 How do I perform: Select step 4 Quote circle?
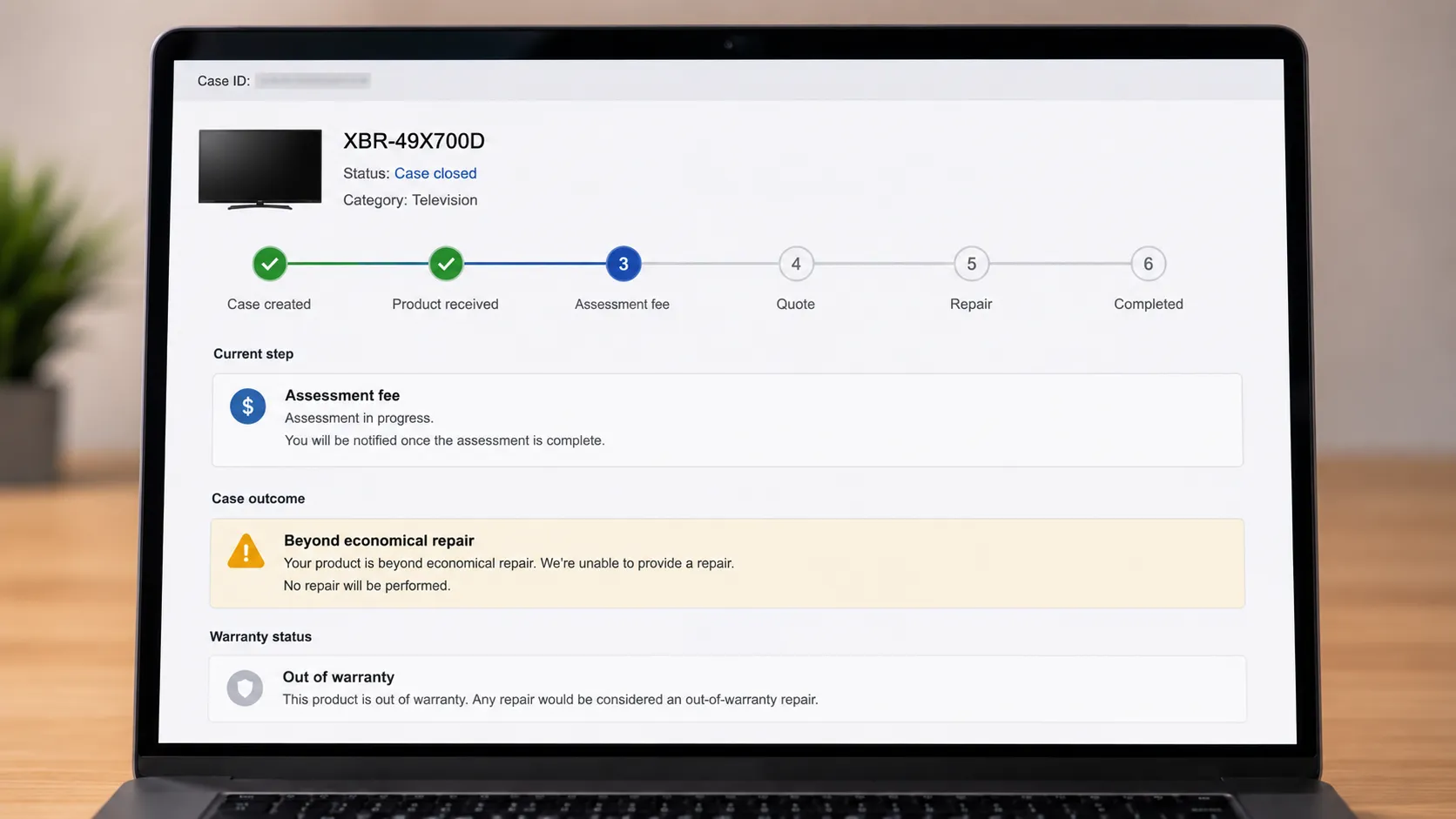tap(796, 264)
